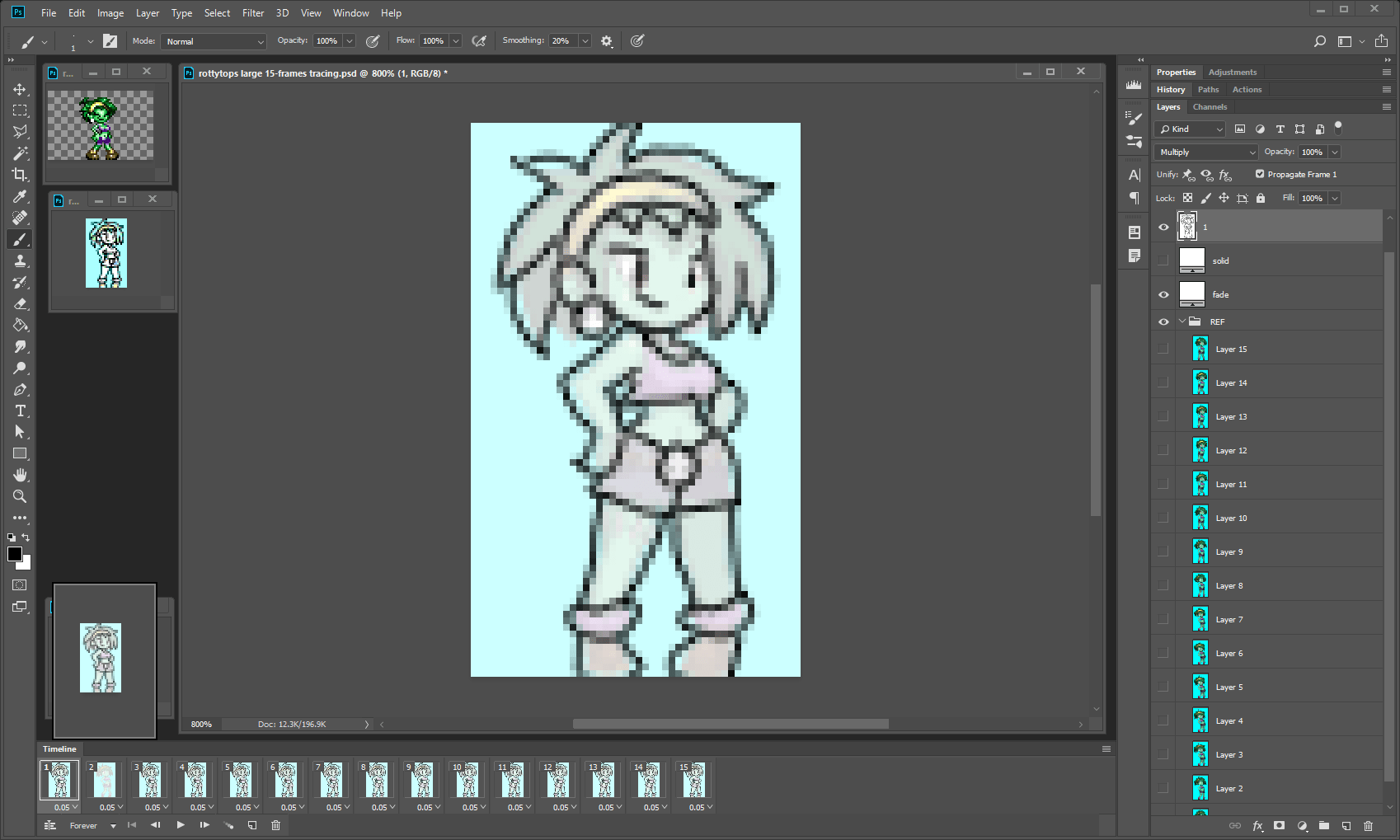Click the foreground color swatch
This screenshot has height=840, width=1400.
(x=15, y=554)
